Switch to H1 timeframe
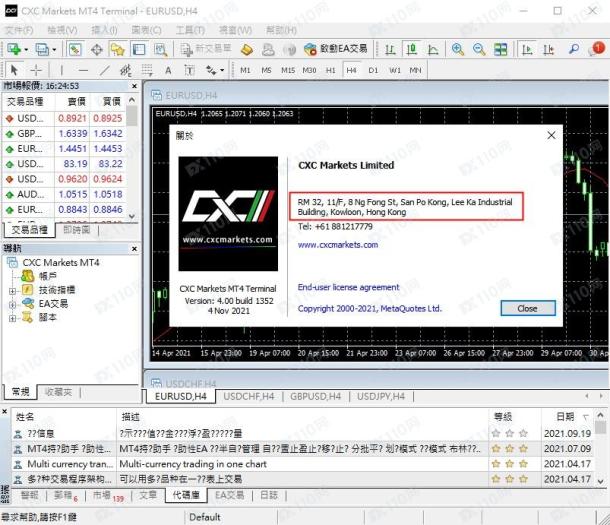This screenshot has width=610, height=525. tap(330, 70)
